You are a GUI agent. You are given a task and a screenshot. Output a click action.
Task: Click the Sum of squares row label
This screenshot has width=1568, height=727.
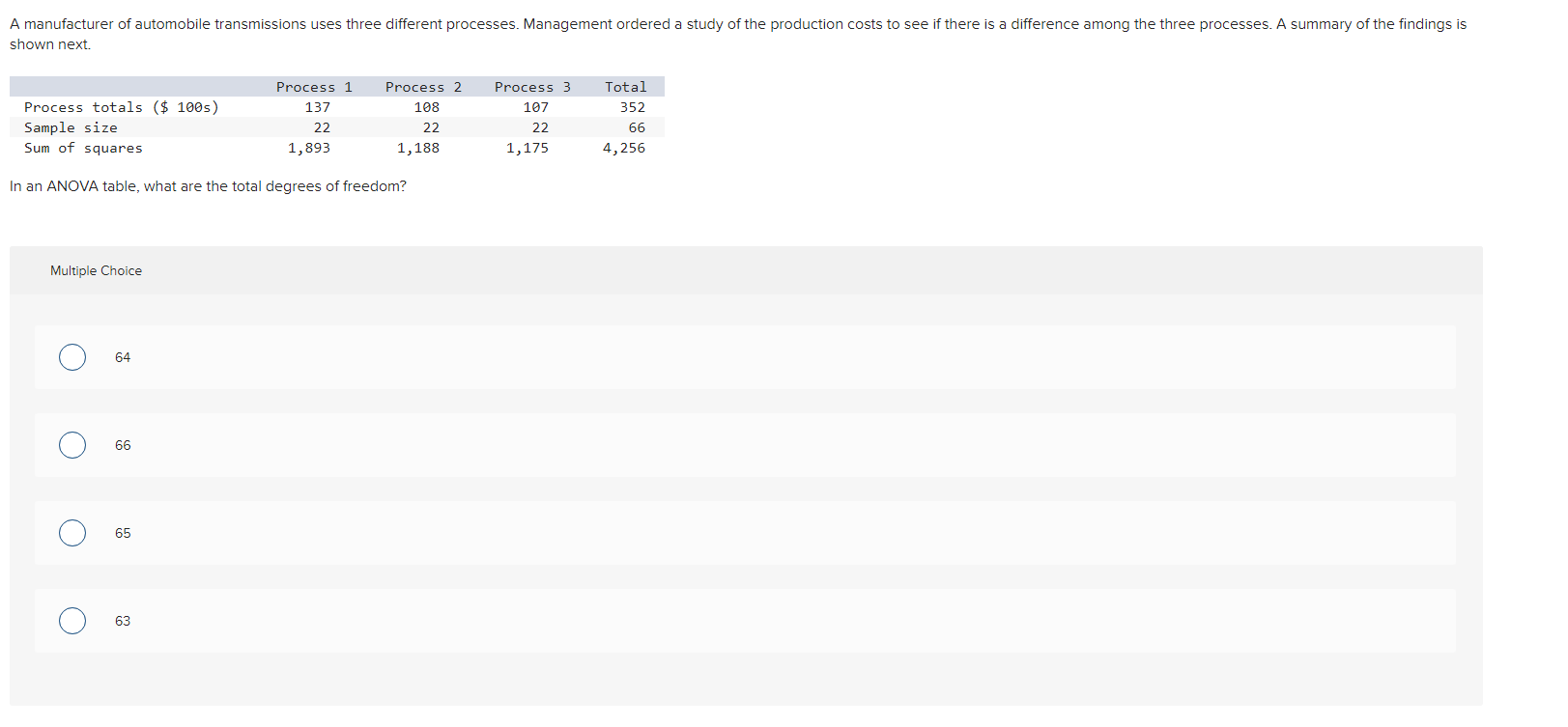83,148
